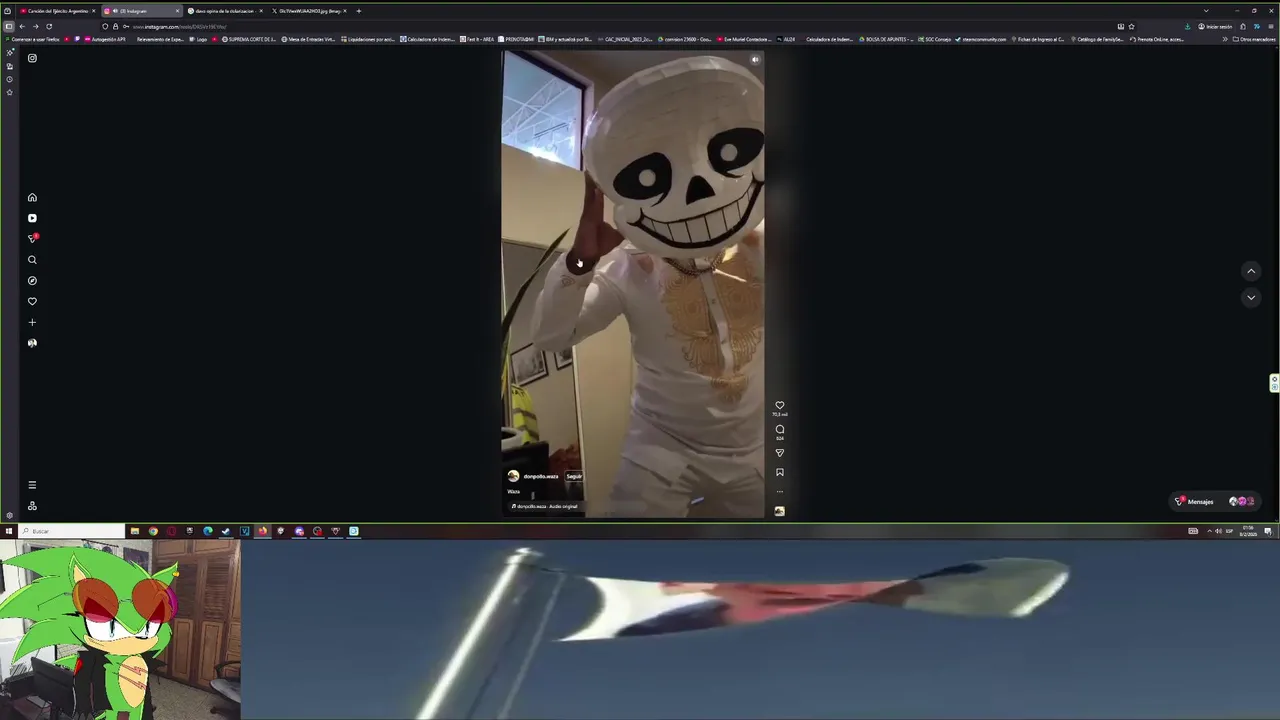1280x720 pixels.
Task: Go to next reel with down arrow
Action: click(x=1251, y=297)
